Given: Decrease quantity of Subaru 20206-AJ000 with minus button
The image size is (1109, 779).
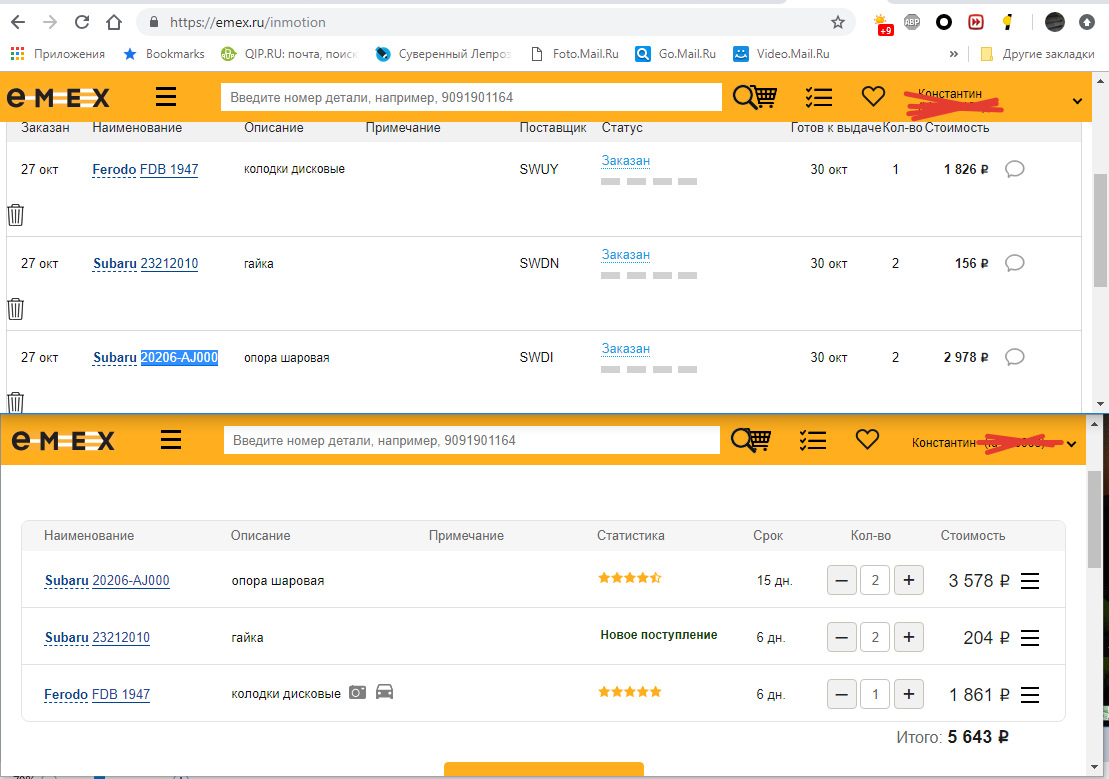Looking at the screenshot, I should pyautogui.click(x=841, y=580).
